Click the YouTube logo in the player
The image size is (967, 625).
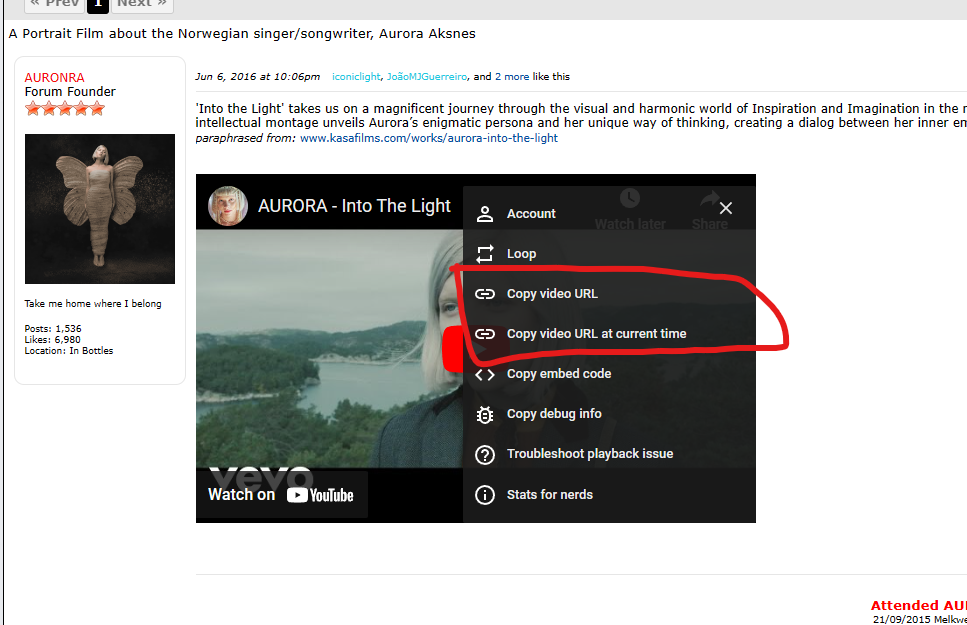click(320, 495)
